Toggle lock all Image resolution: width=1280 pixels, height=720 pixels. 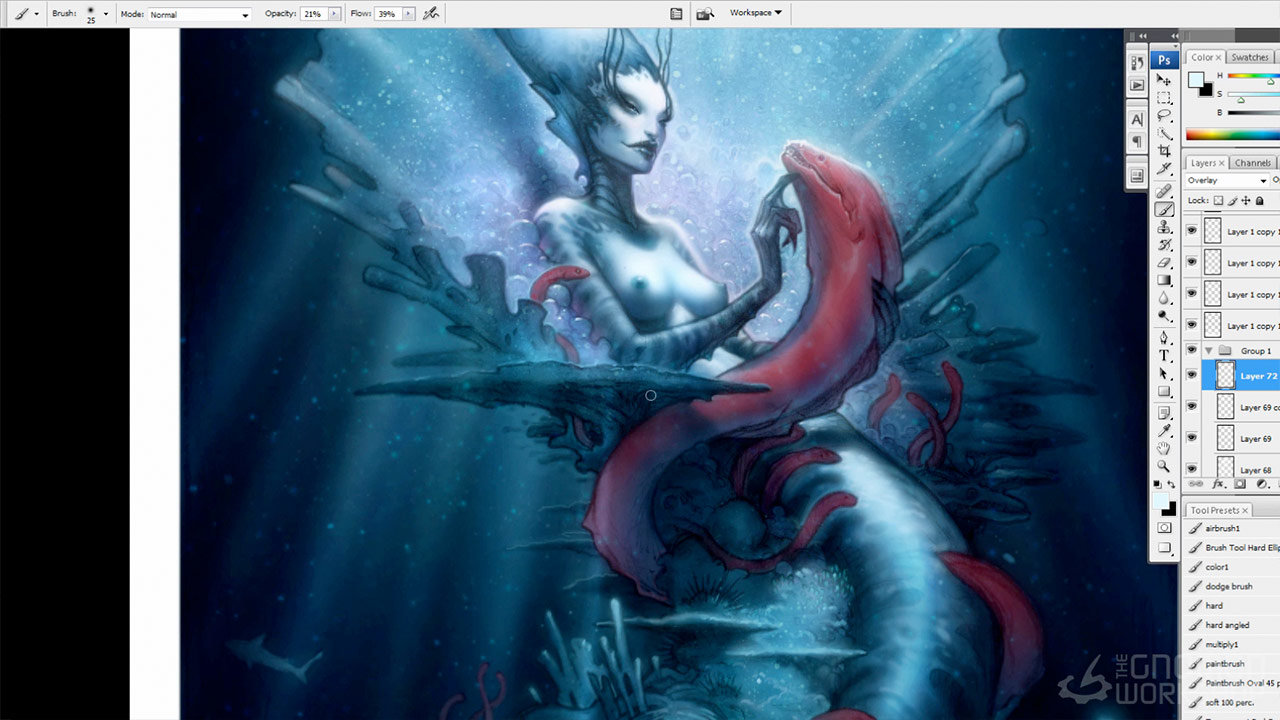1260,201
